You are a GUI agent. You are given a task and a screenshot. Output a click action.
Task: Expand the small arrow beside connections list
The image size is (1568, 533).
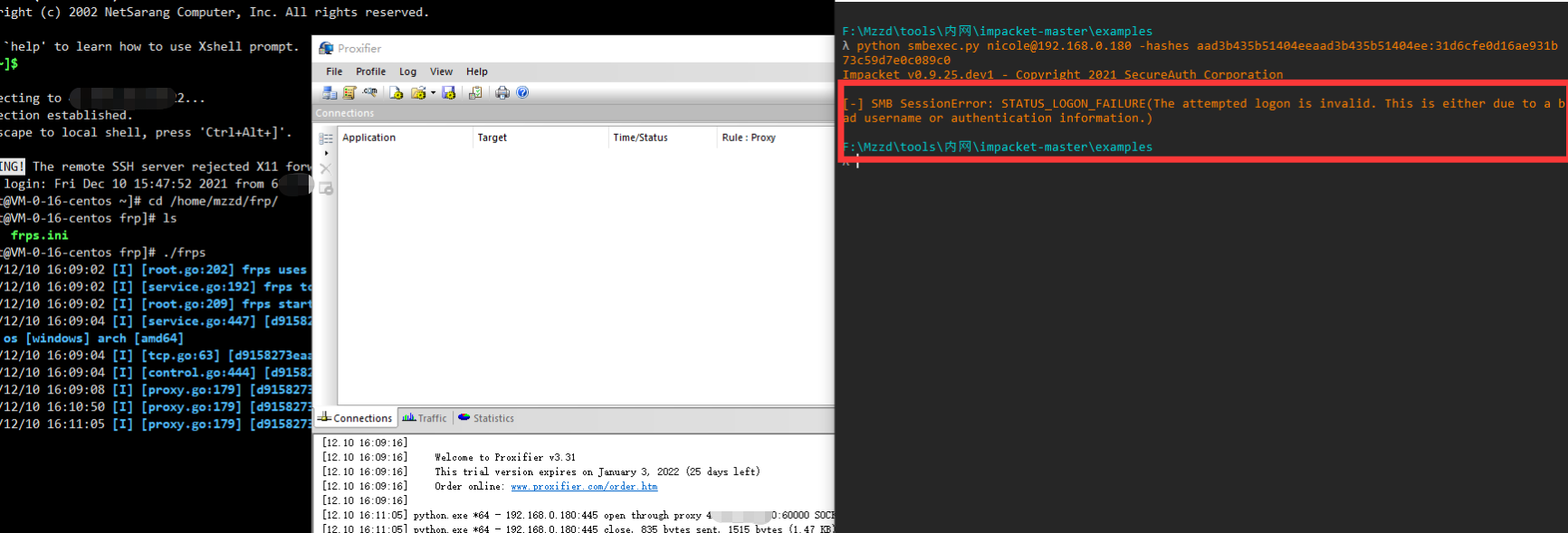click(x=326, y=153)
